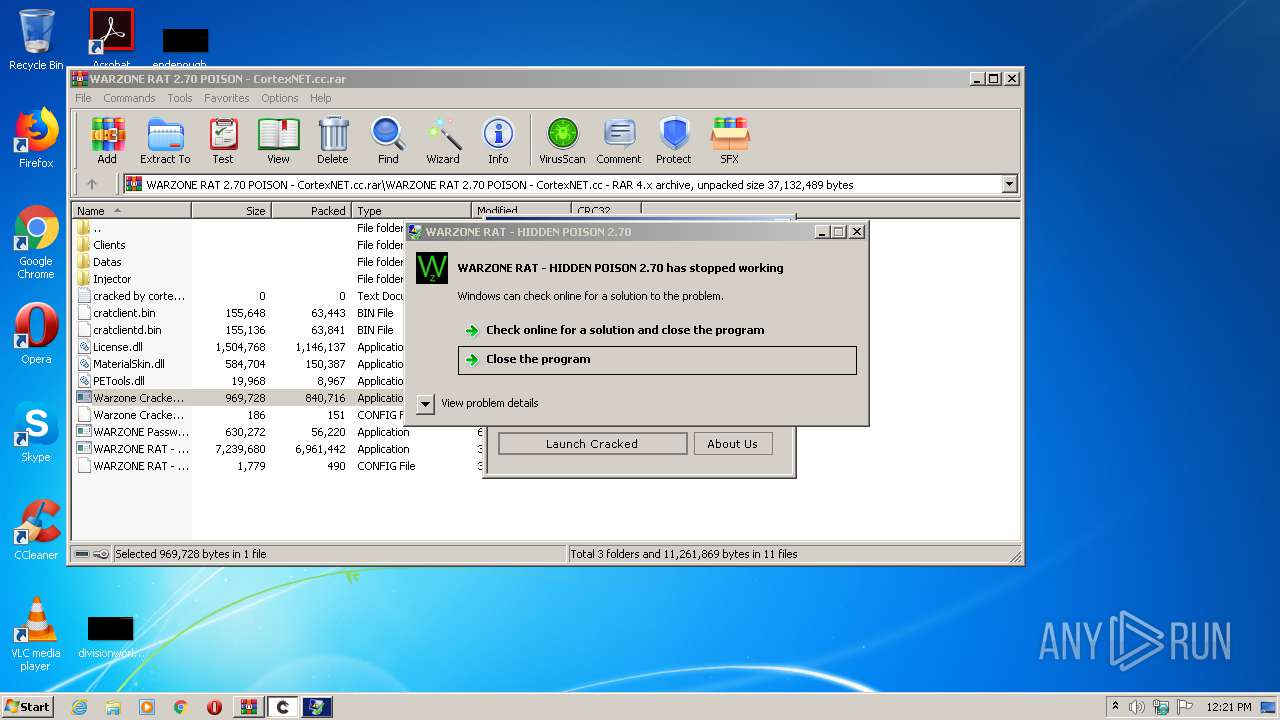Click the Extract To toolbar icon

pyautogui.click(x=165, y=141)
